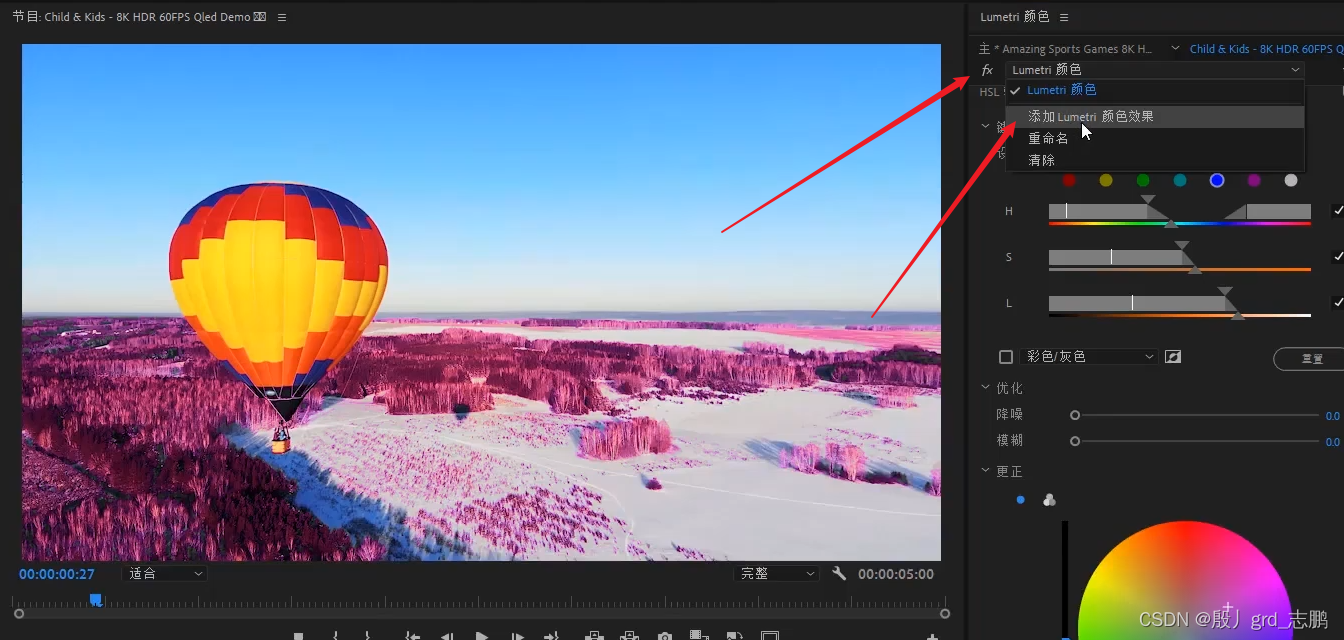Click the H hue range slider
The width and height of the screenshot is (1344, 640).
tap(1180, 212)
